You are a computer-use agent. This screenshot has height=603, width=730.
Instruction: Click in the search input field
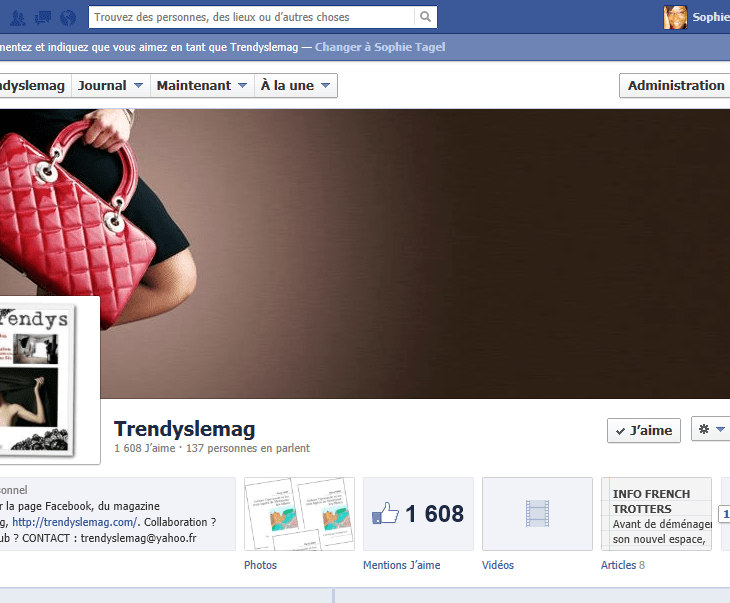click(250, 17)
